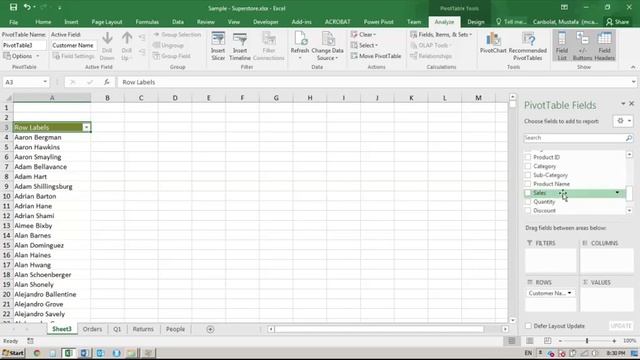
Task: Click the zoom slider handle
Action: [587, 340]
